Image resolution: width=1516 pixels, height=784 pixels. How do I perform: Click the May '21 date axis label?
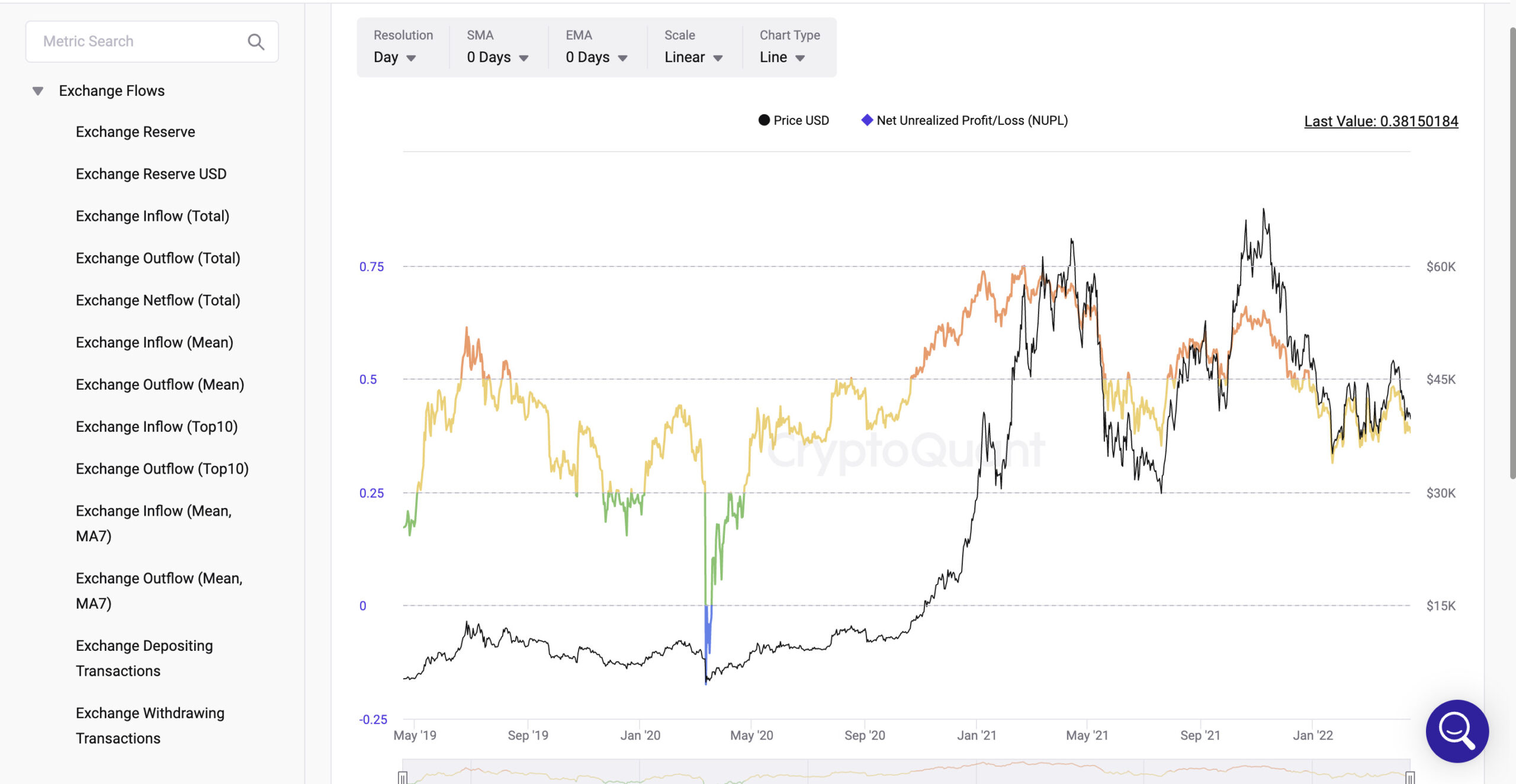1087,735
